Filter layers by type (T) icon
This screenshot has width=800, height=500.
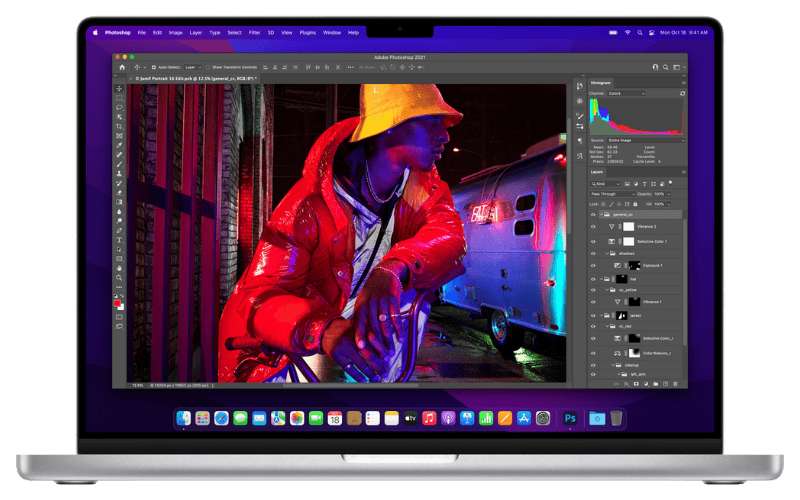pos(644,184)
